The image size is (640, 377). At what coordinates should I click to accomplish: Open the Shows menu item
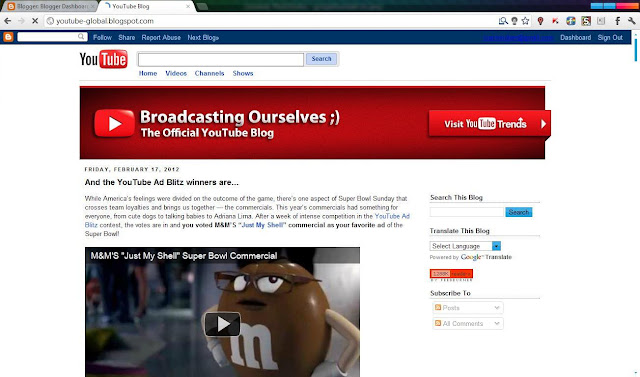[x=243, y=73]
